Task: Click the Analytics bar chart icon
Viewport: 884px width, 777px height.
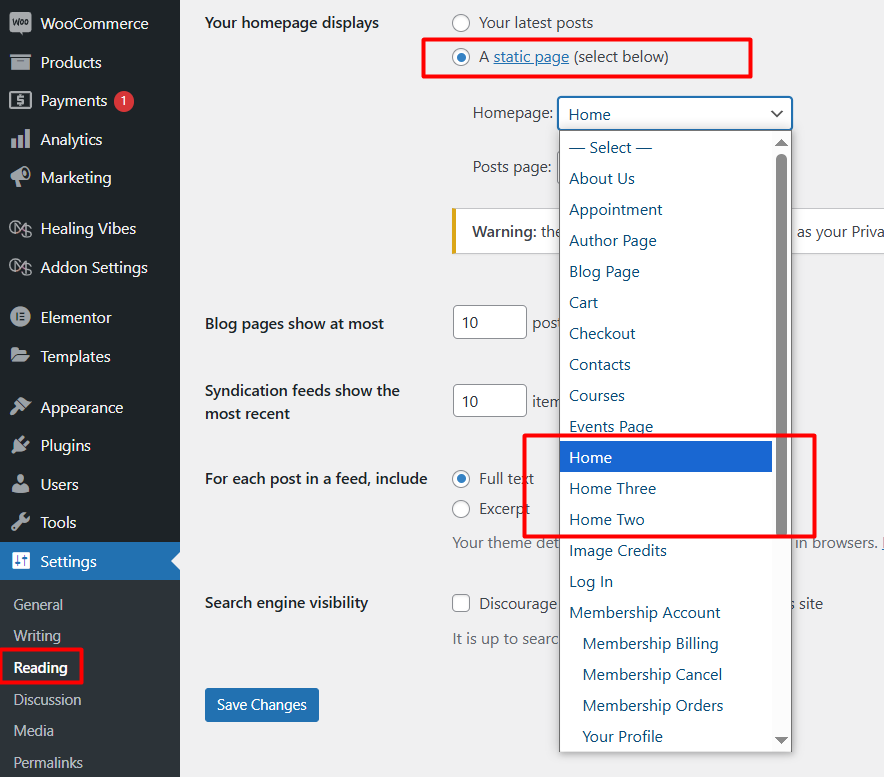Action: click(20, 139)
